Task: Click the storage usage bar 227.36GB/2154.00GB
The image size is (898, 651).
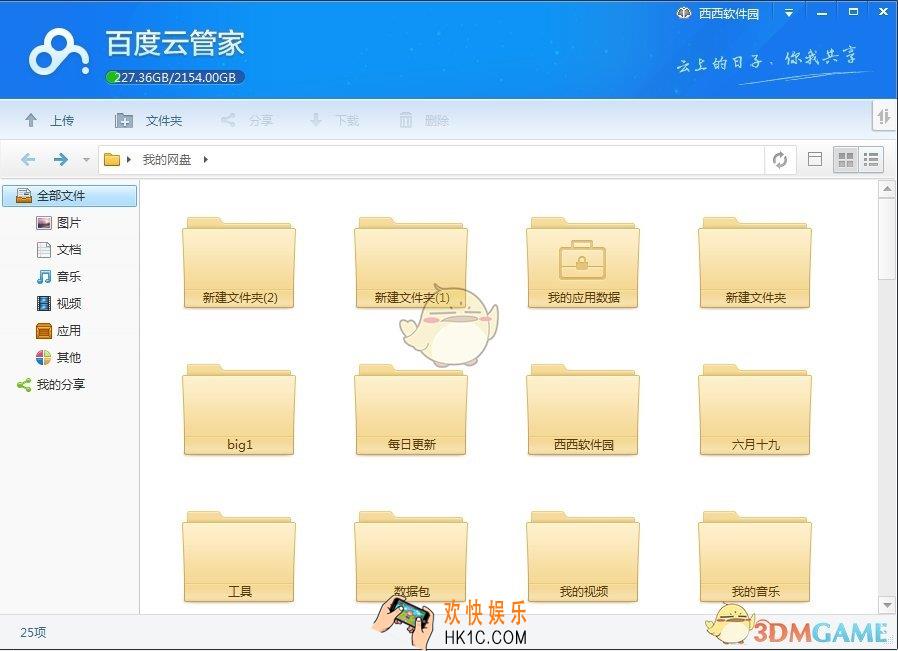Action: coord(175,77)
